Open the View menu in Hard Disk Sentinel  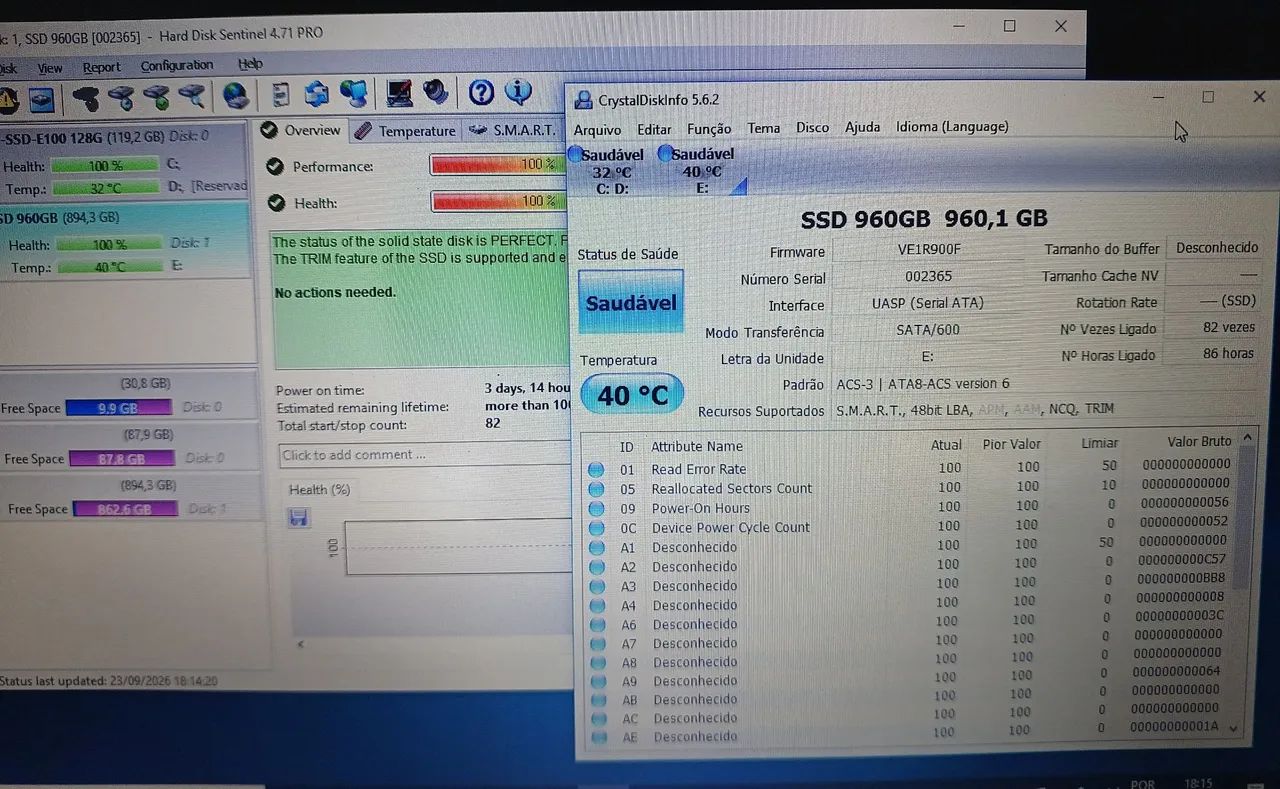click(x=50, y=68)
